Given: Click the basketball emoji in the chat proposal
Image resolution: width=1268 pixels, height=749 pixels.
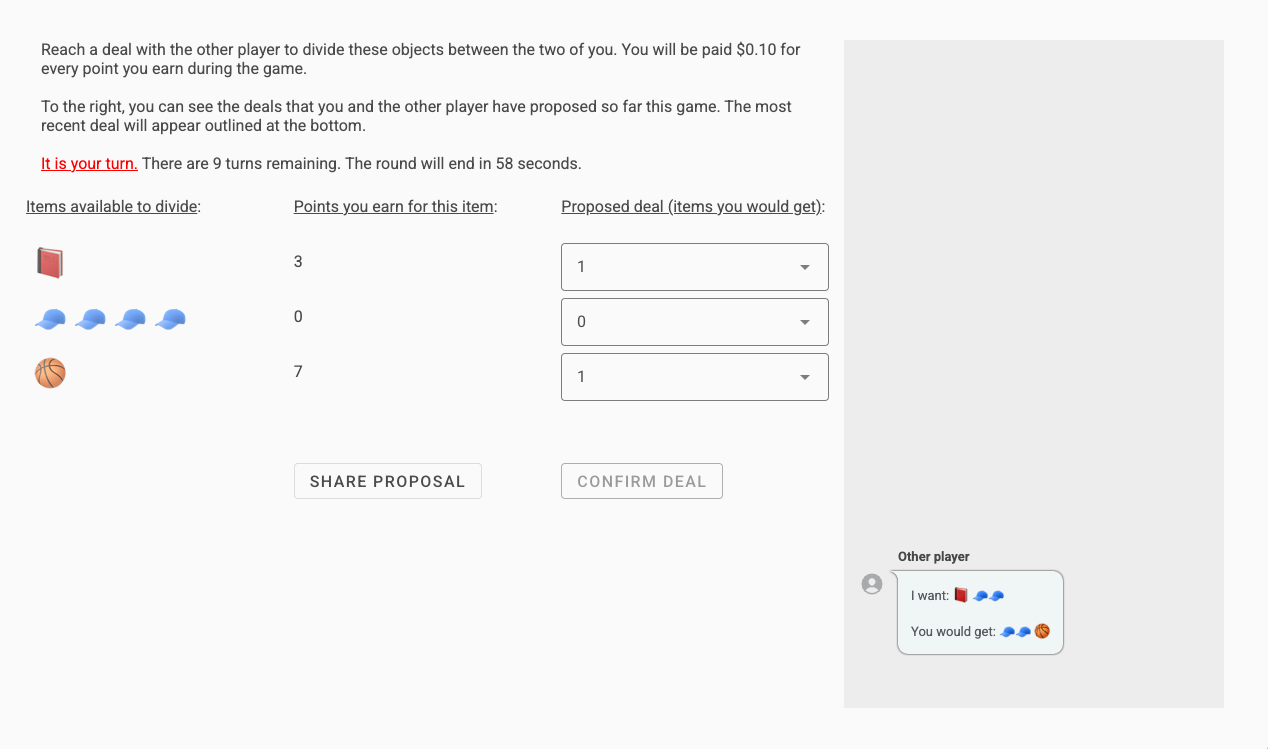Looking at the screenshot, I should click(x=1042, y=631).
